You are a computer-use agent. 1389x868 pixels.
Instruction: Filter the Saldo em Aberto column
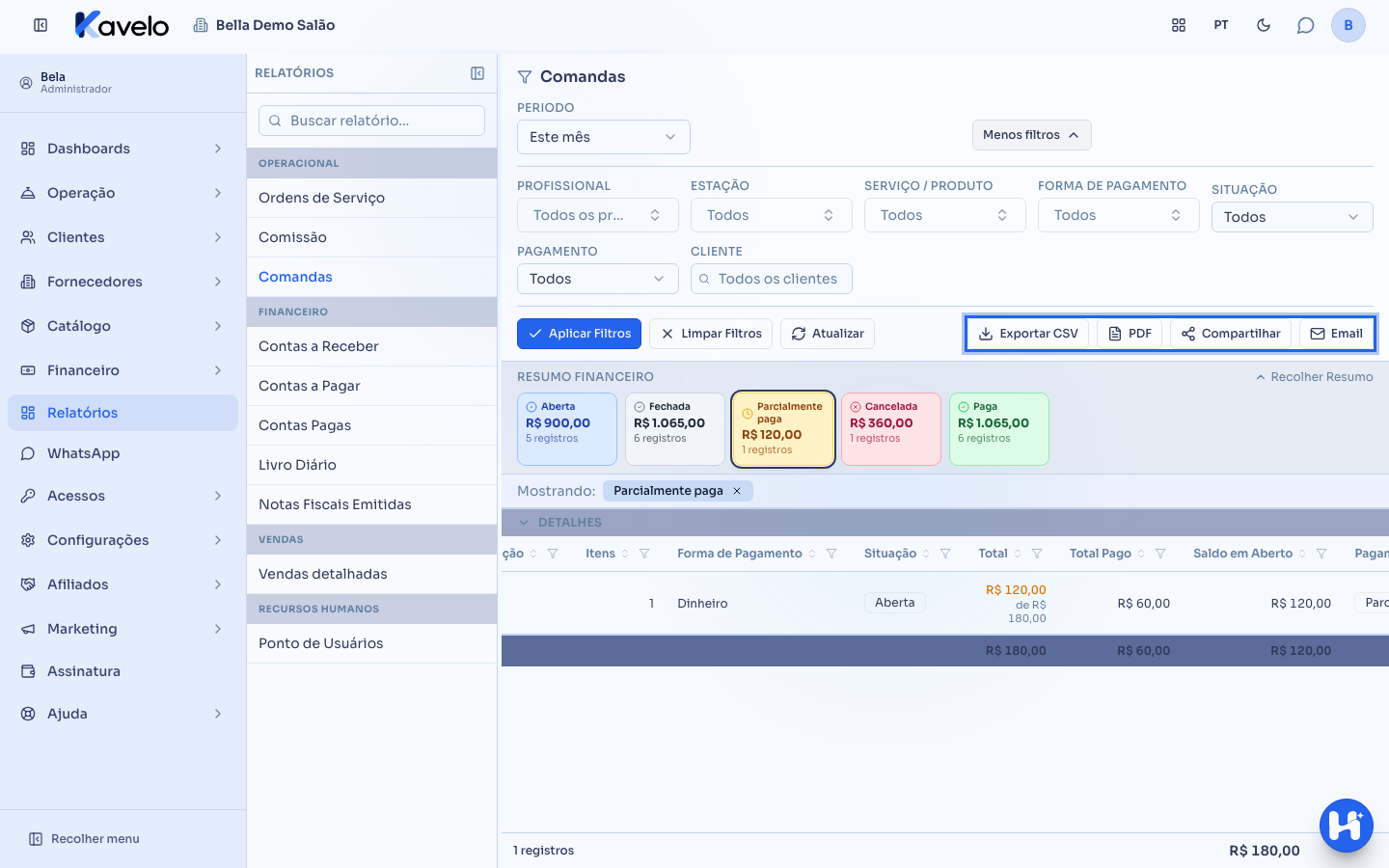(x=1321, y=554)
